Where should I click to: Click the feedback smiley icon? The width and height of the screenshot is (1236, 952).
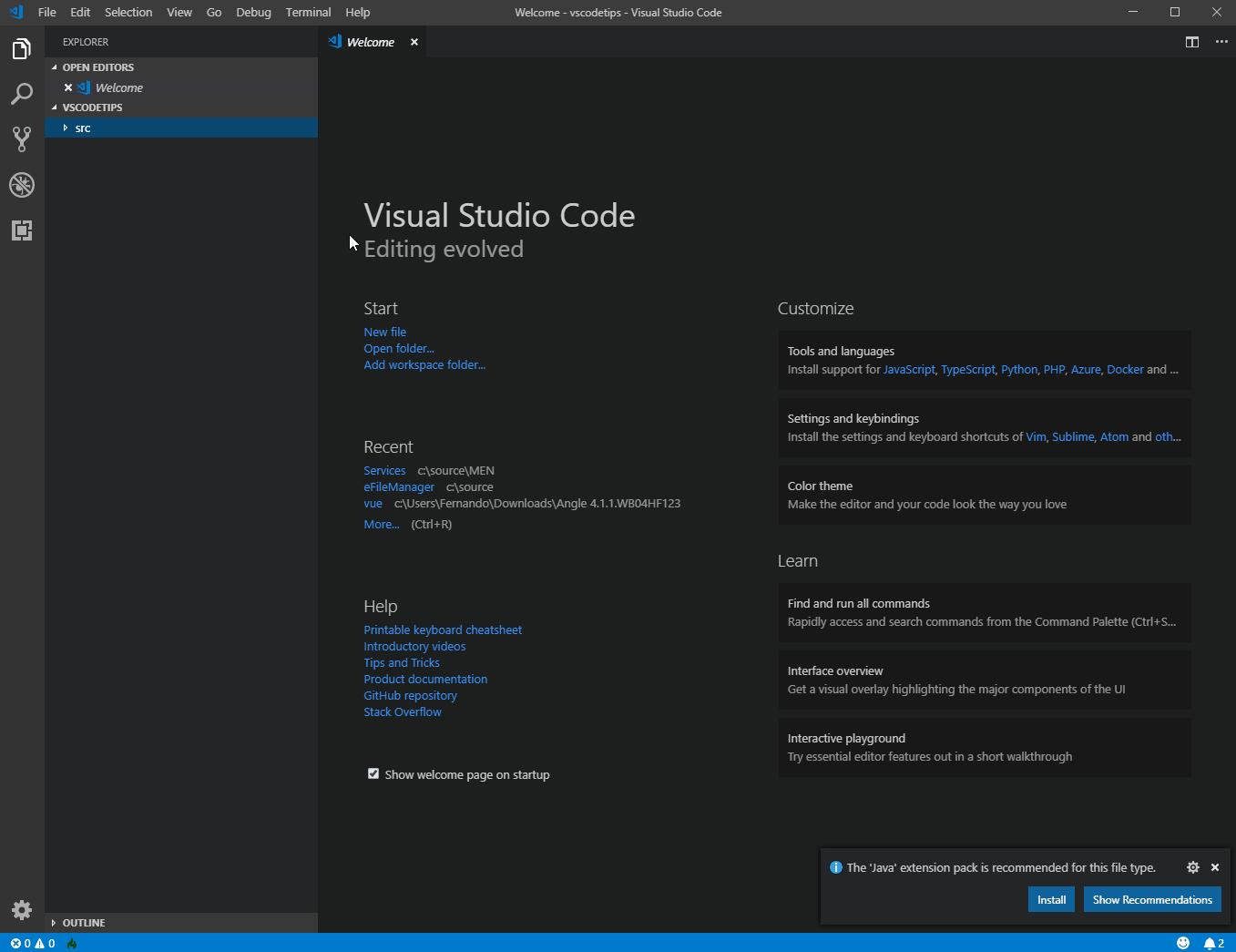[x=1183, y=943]
